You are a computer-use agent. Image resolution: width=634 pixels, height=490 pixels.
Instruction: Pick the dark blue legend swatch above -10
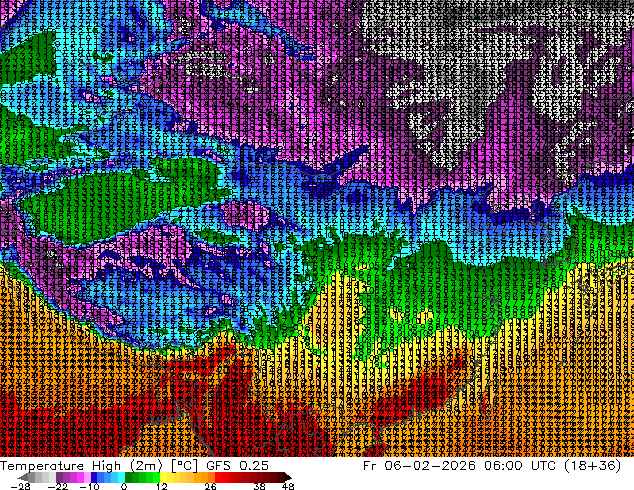click(94, 477)
